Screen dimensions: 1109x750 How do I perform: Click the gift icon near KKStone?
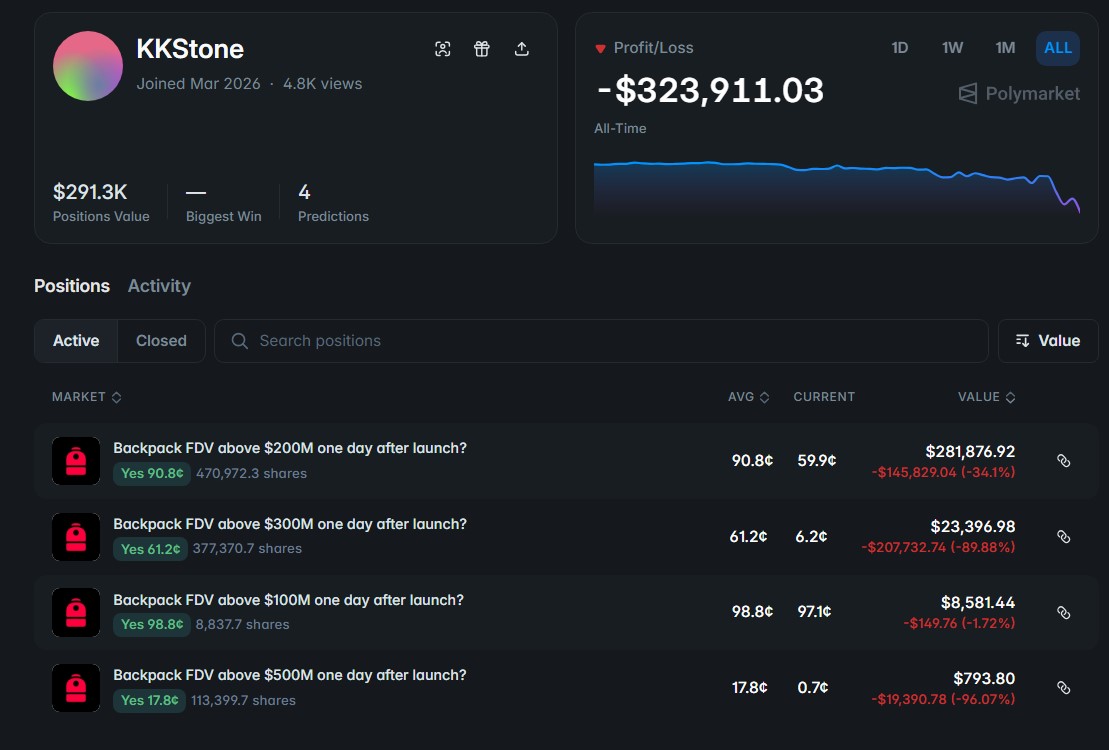pos(482,49)
